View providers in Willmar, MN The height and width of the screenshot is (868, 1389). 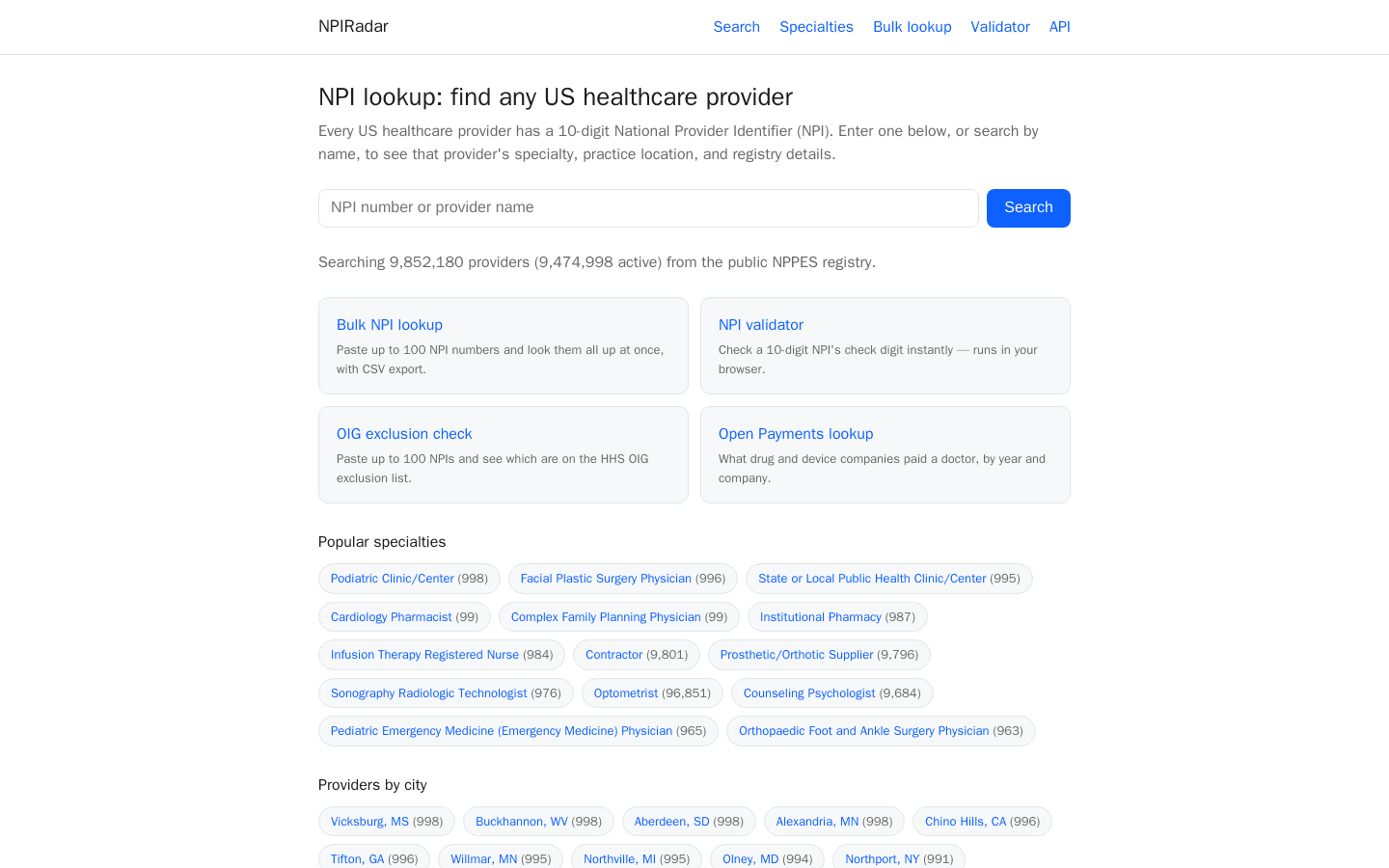(501, 858)
